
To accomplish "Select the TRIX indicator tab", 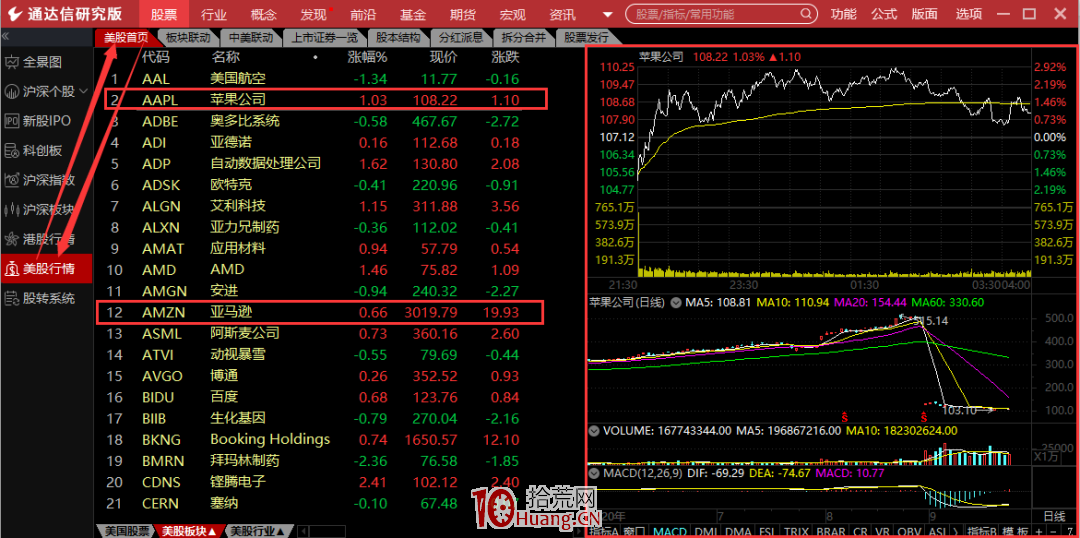I will (x=796, y=531).
